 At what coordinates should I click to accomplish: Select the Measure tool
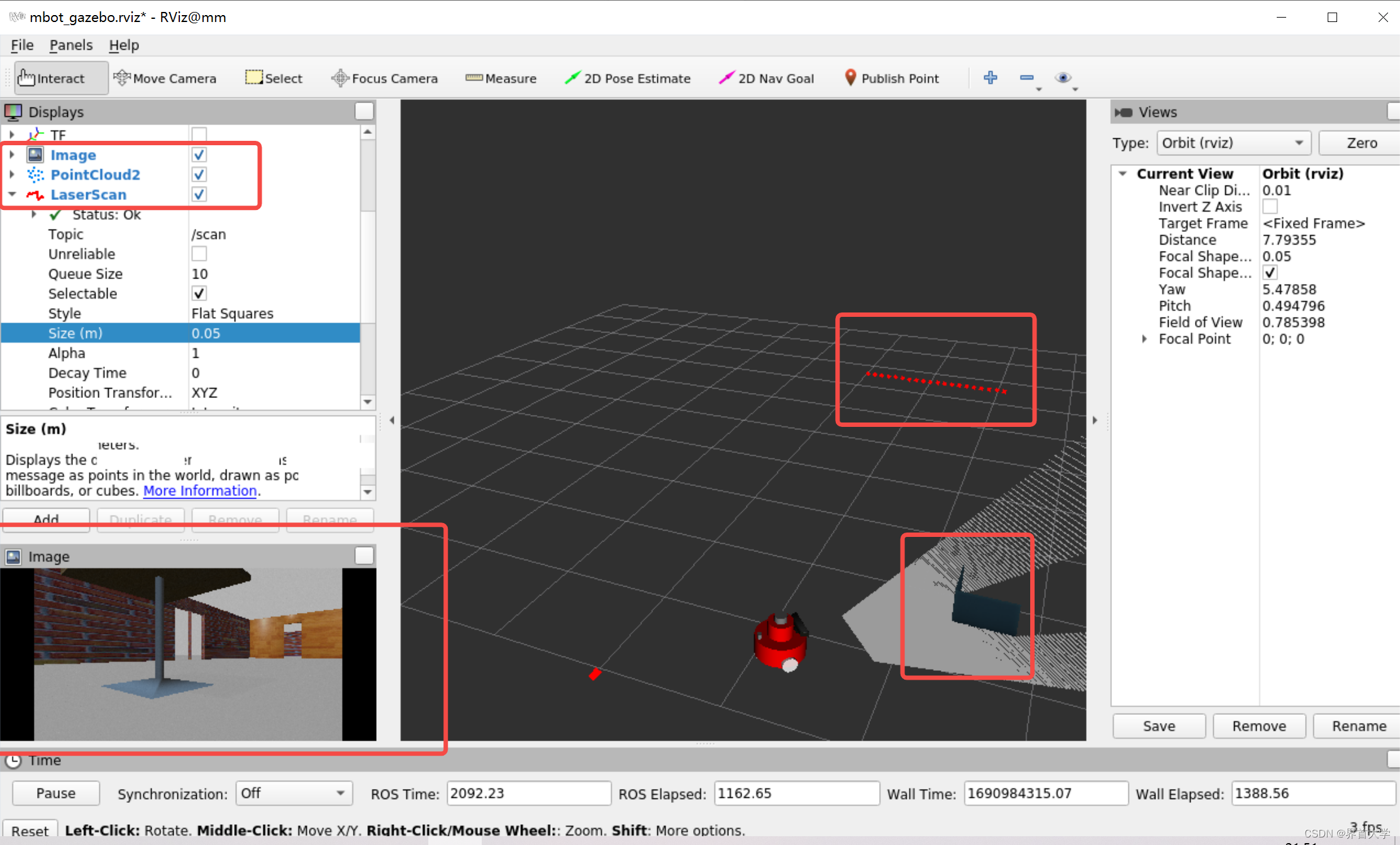(500, 79)
